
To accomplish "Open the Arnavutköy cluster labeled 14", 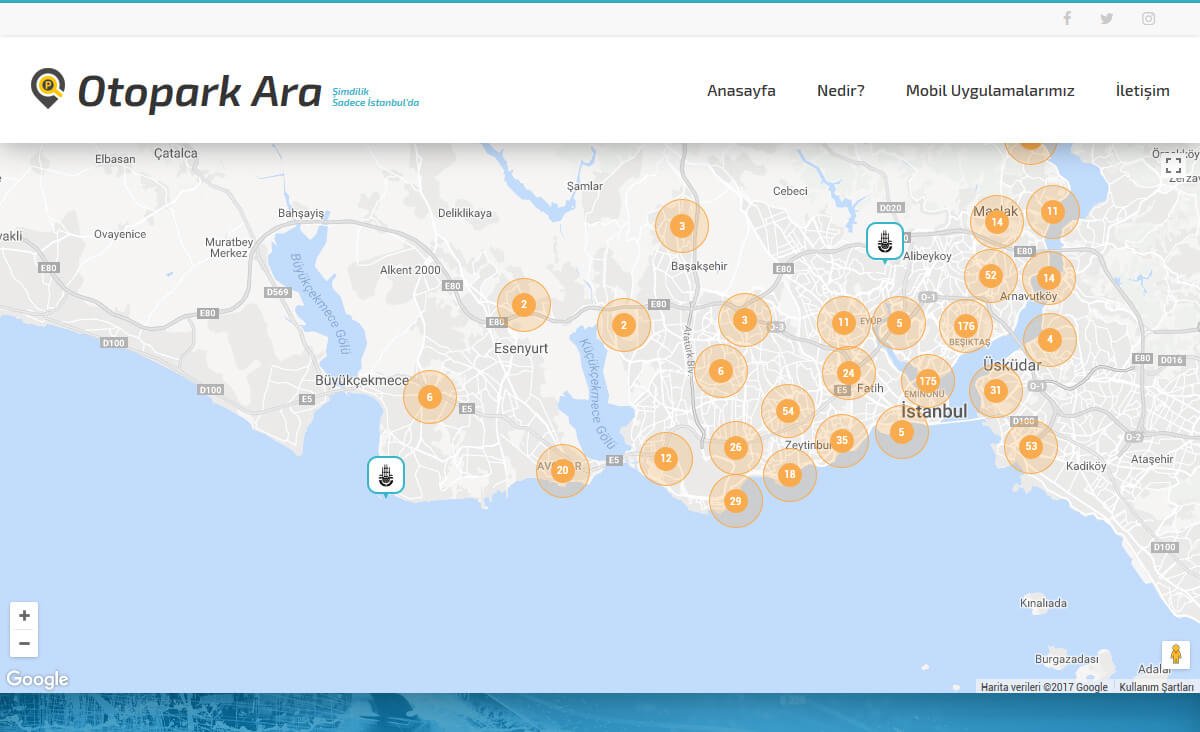I will click(1049, 278).
